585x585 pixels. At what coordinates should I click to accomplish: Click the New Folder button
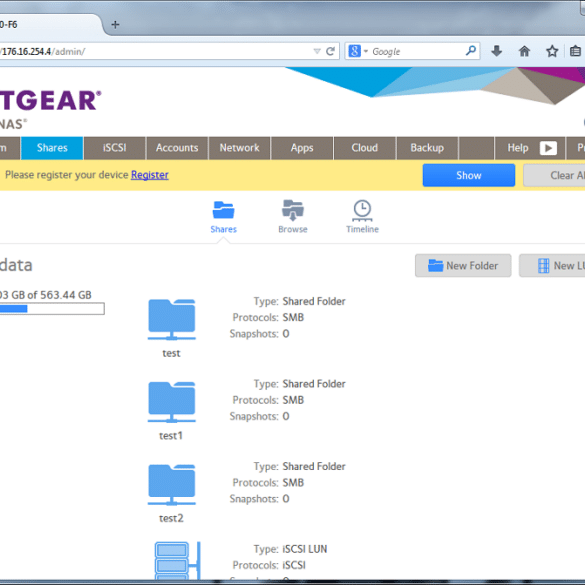tap(463, 266)
